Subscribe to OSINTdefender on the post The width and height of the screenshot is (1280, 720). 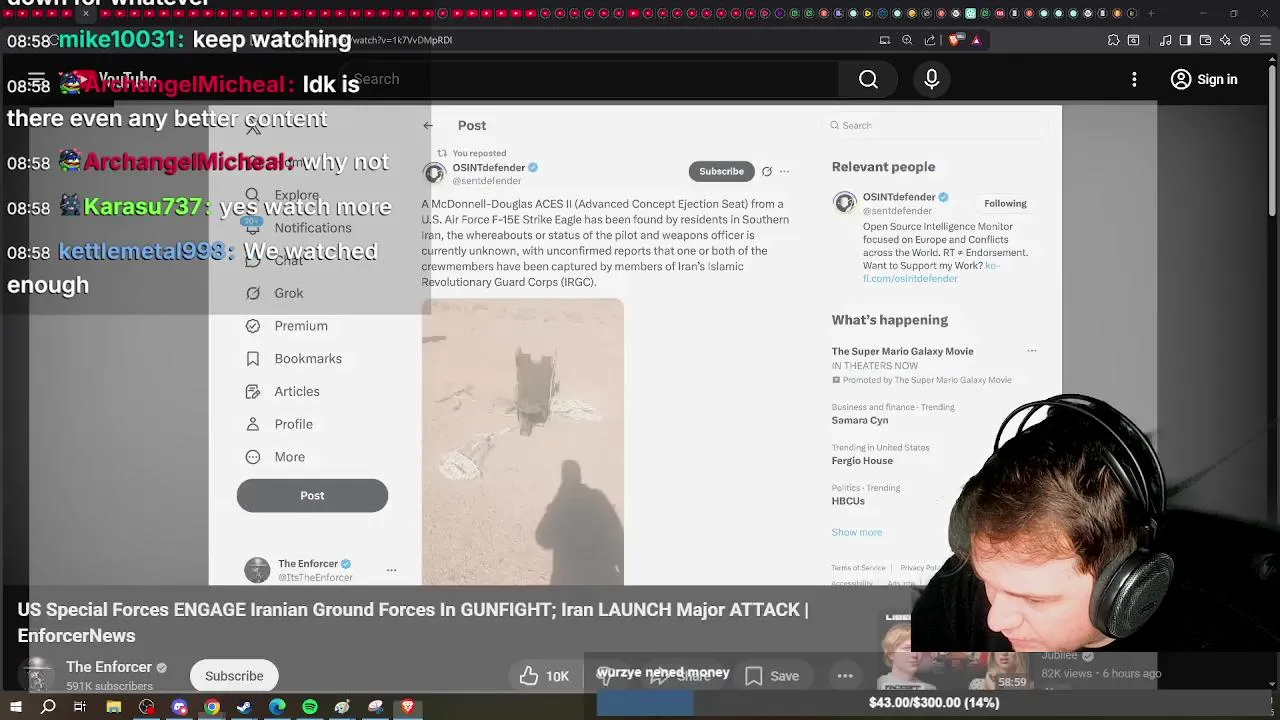721,171
